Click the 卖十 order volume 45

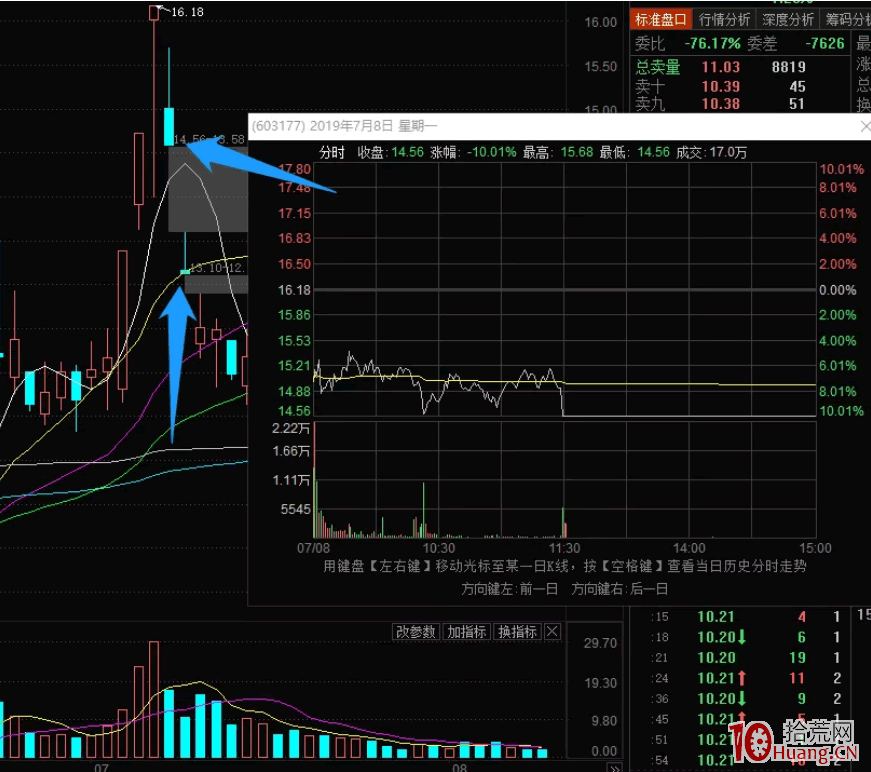click(797, 87)
